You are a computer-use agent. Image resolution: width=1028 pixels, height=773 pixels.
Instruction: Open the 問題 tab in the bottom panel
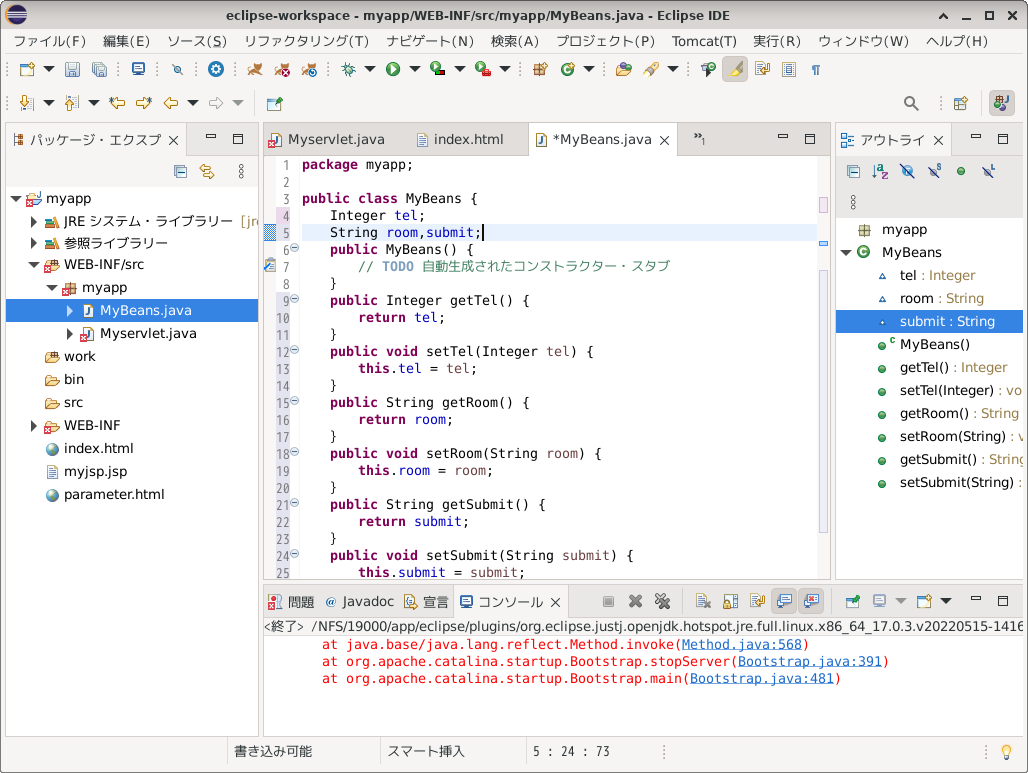[292, 602]
